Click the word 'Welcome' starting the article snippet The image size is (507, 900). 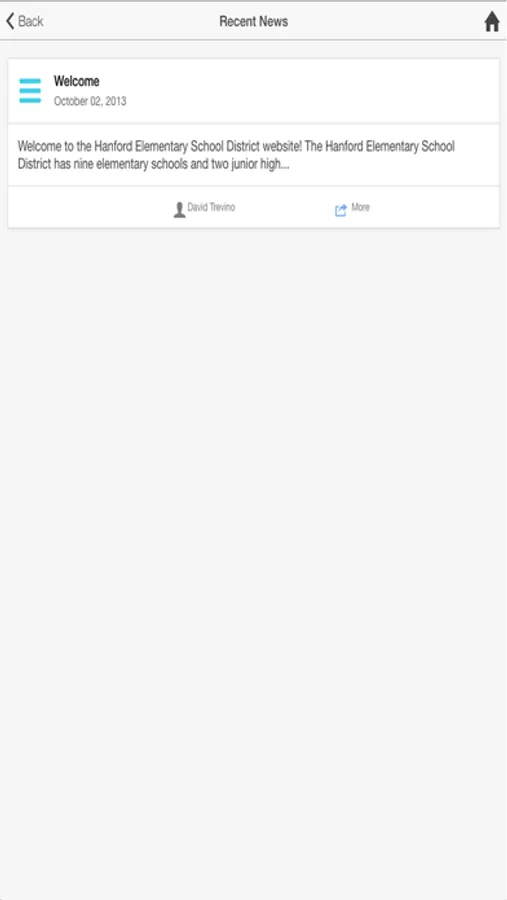(39, 146)
